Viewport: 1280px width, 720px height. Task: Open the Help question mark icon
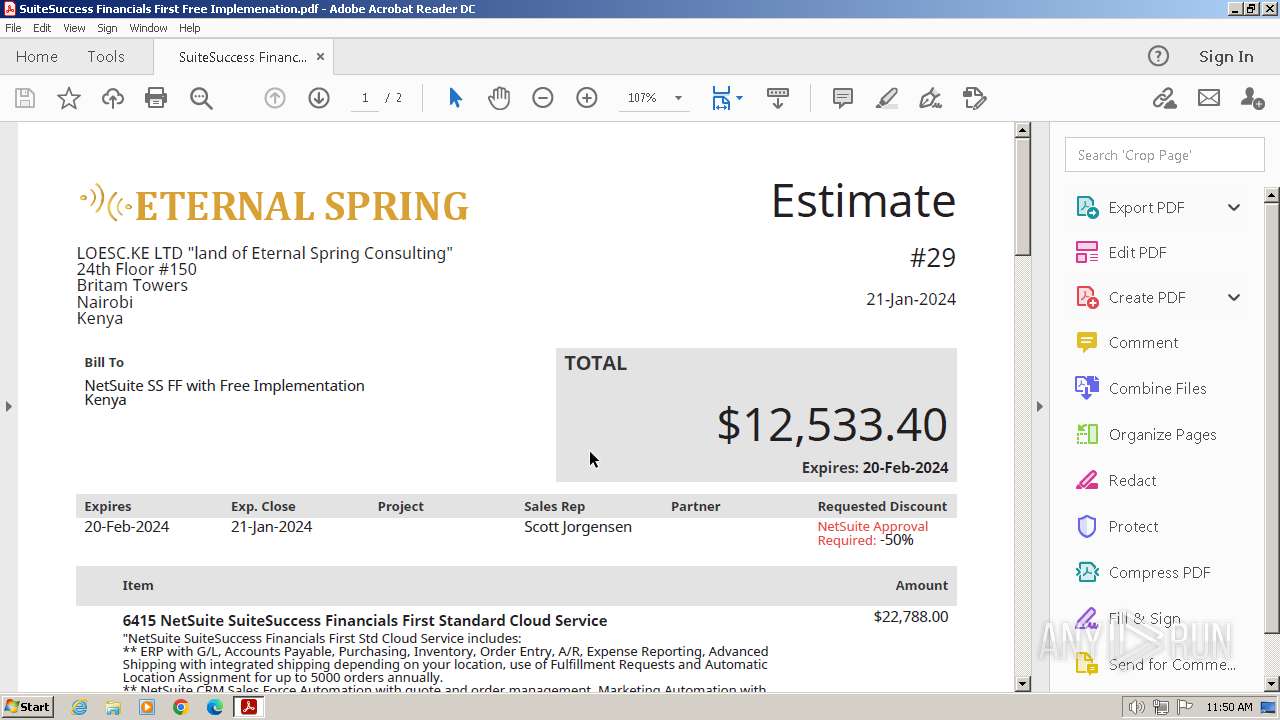pos(1158,56)
